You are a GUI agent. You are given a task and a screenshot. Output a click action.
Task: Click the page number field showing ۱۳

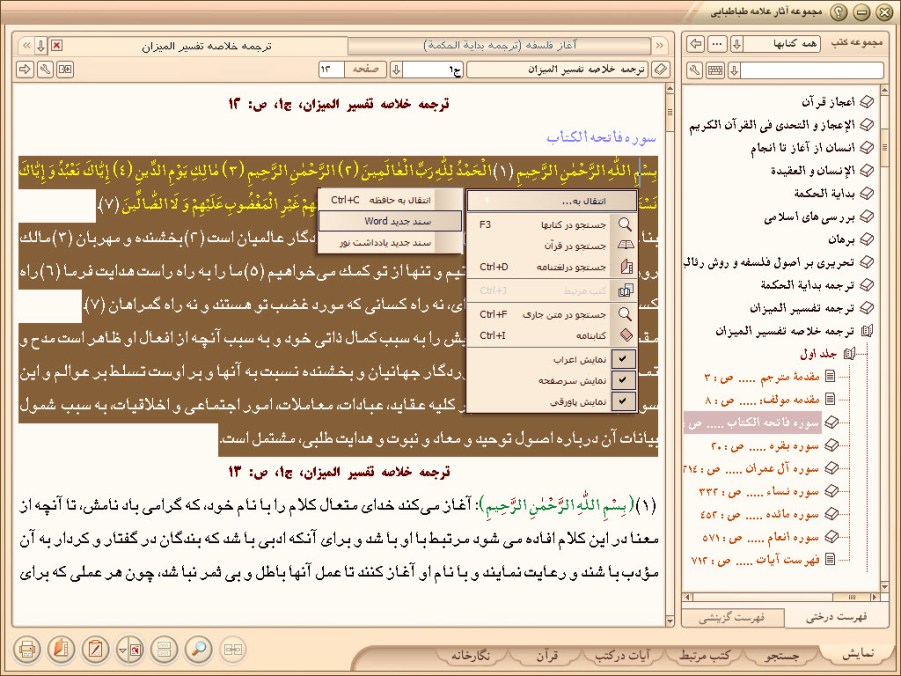point(332,70)
